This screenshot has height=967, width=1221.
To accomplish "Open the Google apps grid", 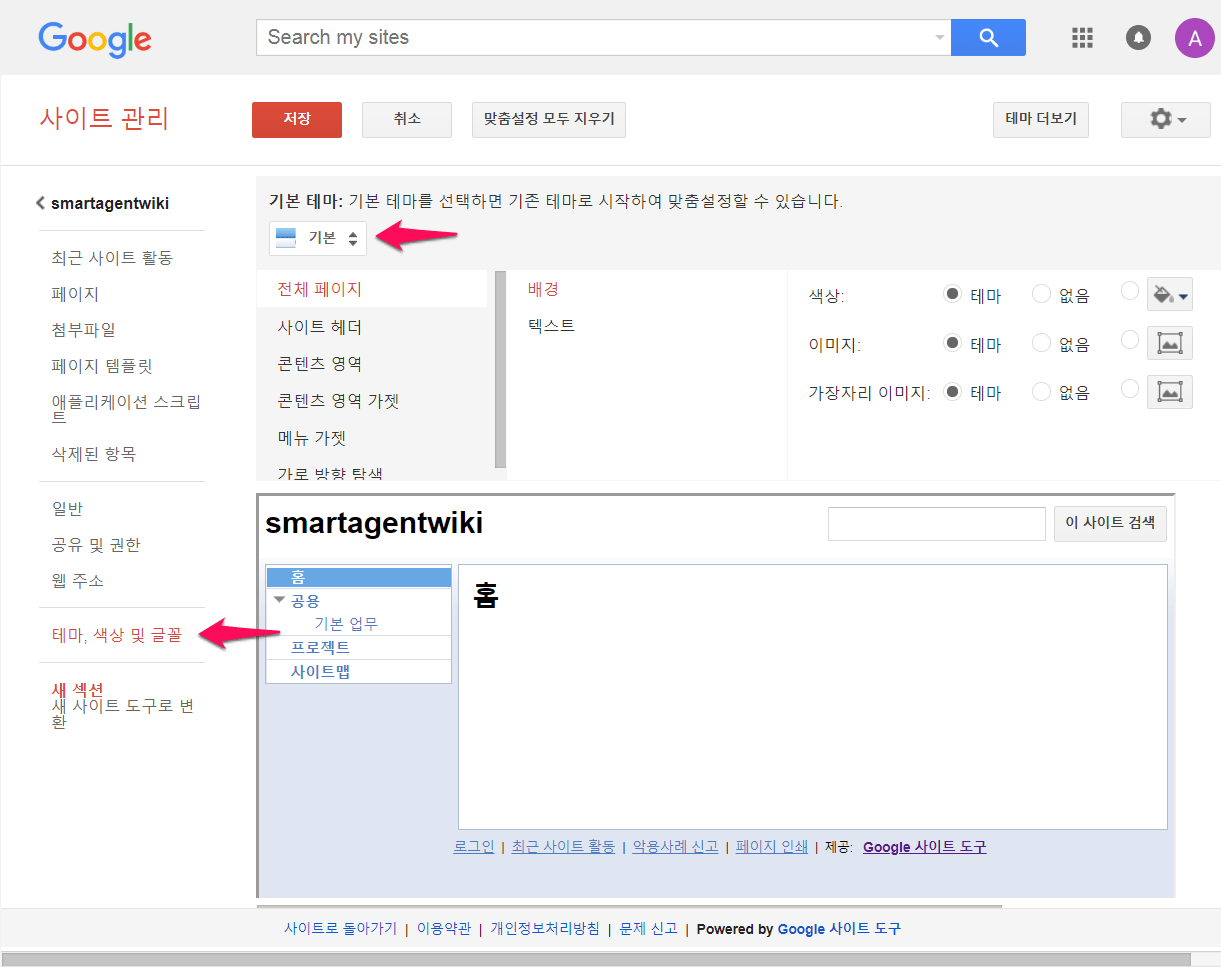I will coord(1082,38).
